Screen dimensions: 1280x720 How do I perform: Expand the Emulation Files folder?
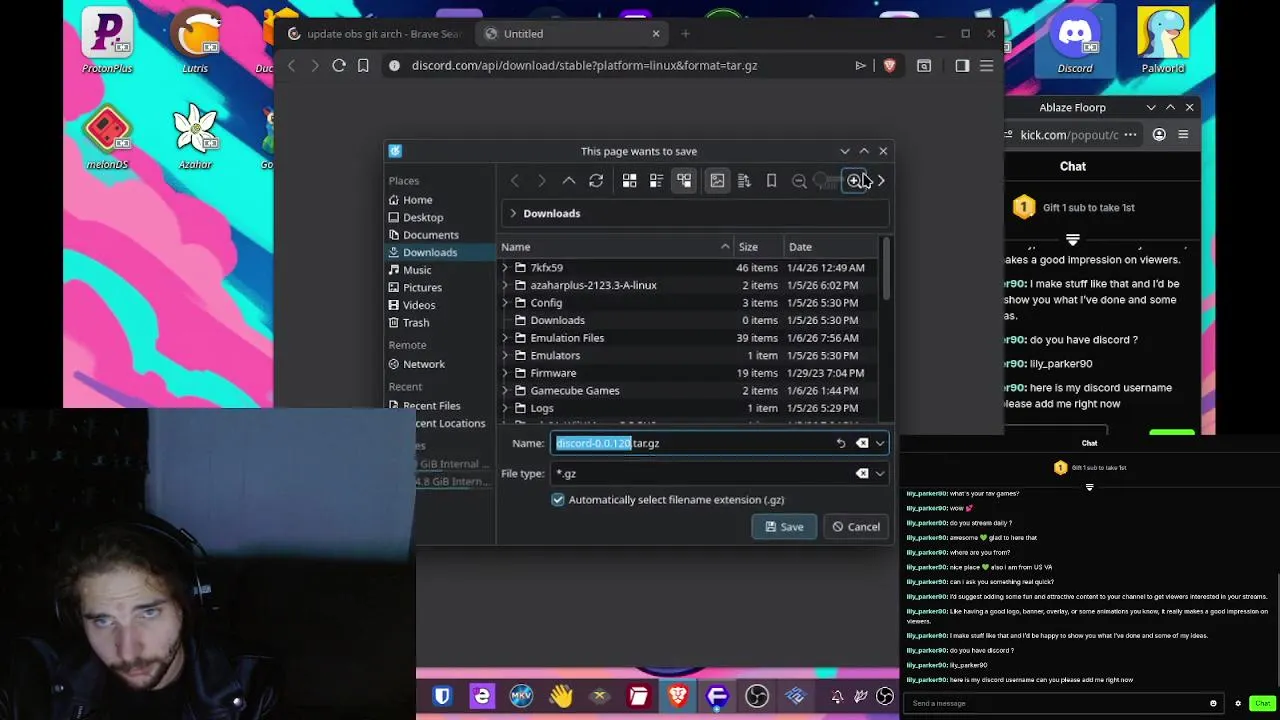505,338
